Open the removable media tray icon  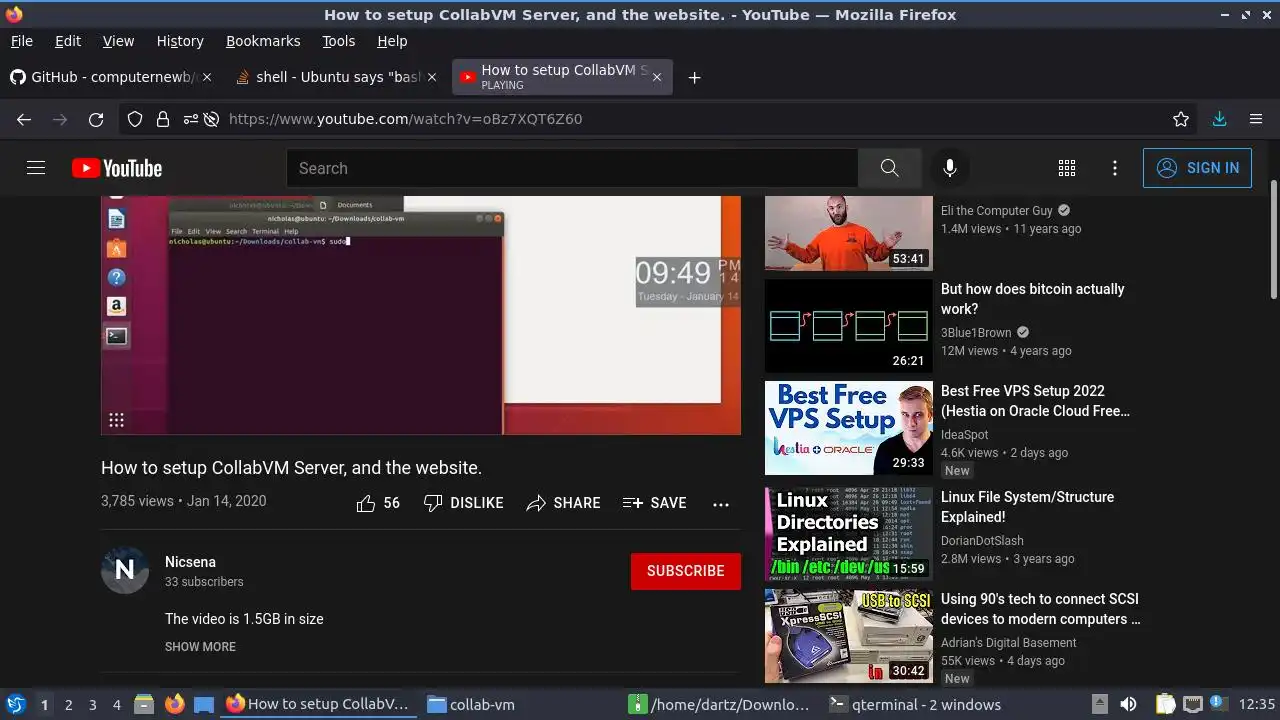point(1099,704)
